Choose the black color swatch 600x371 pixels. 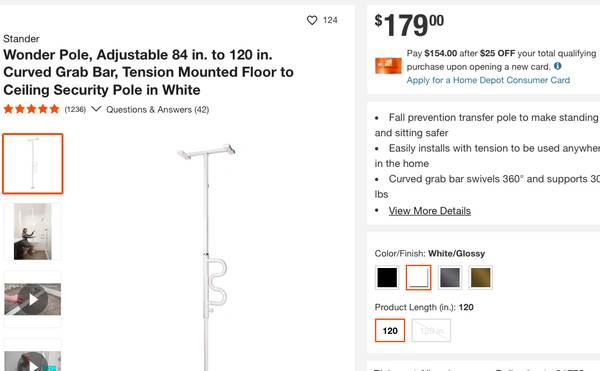coord(387,277)
